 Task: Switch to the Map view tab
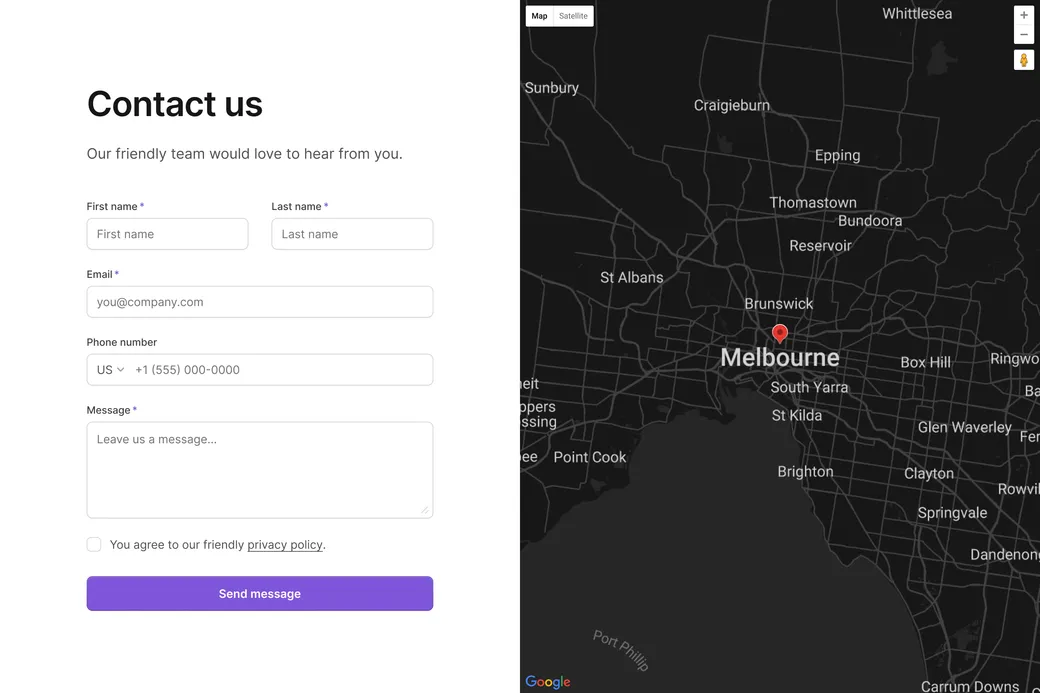[x=540, y=16]
